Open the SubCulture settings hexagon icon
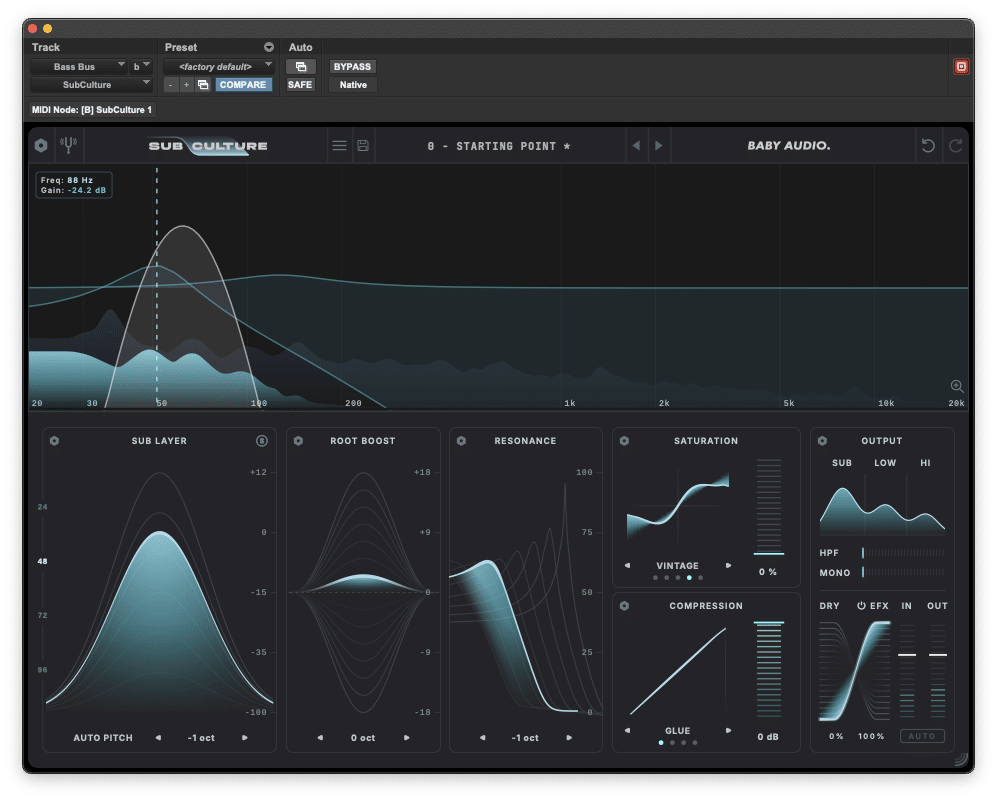Screen dimensions: 997x800 pyautogui.click(x=41, y=146)
